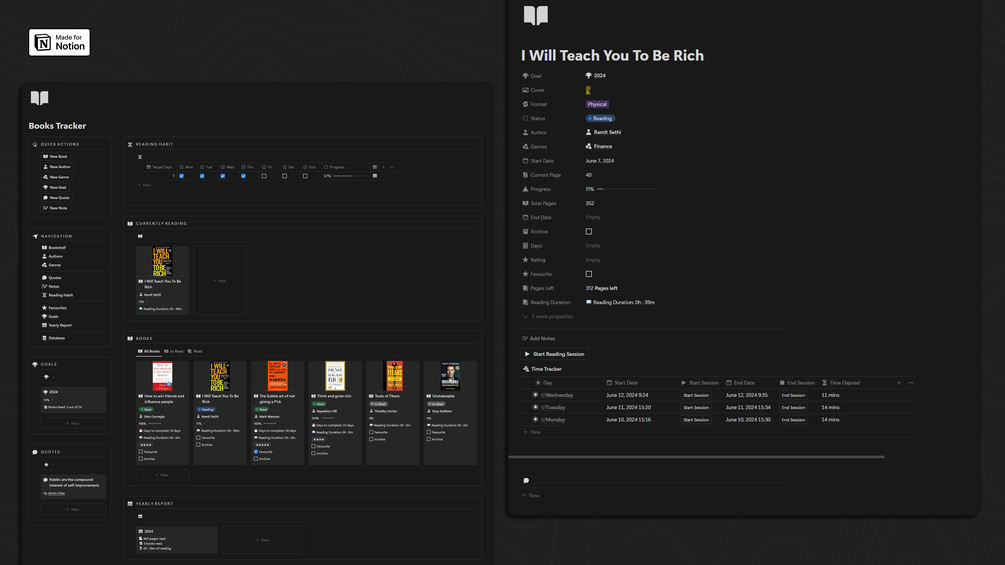This screenshot has width=1005, height=565.
Task: Click the horizontal scrollbar below Time Tracker
Action: 696,457
